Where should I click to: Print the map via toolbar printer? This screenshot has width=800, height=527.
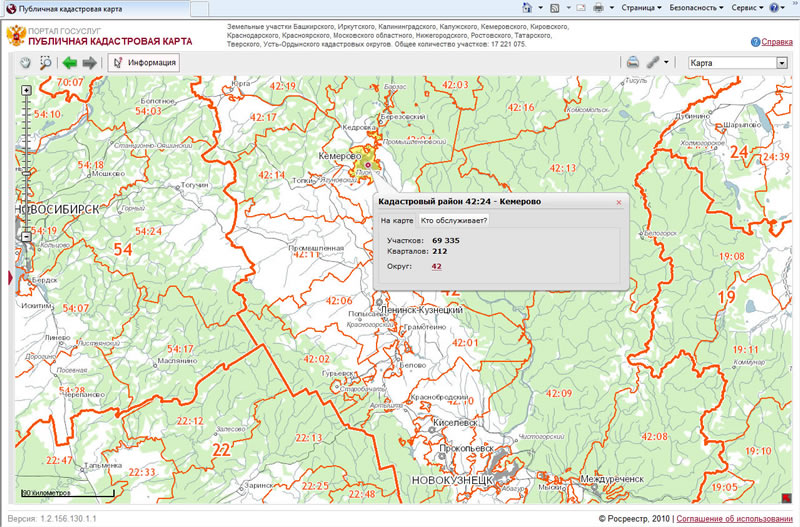pos(633,62)
